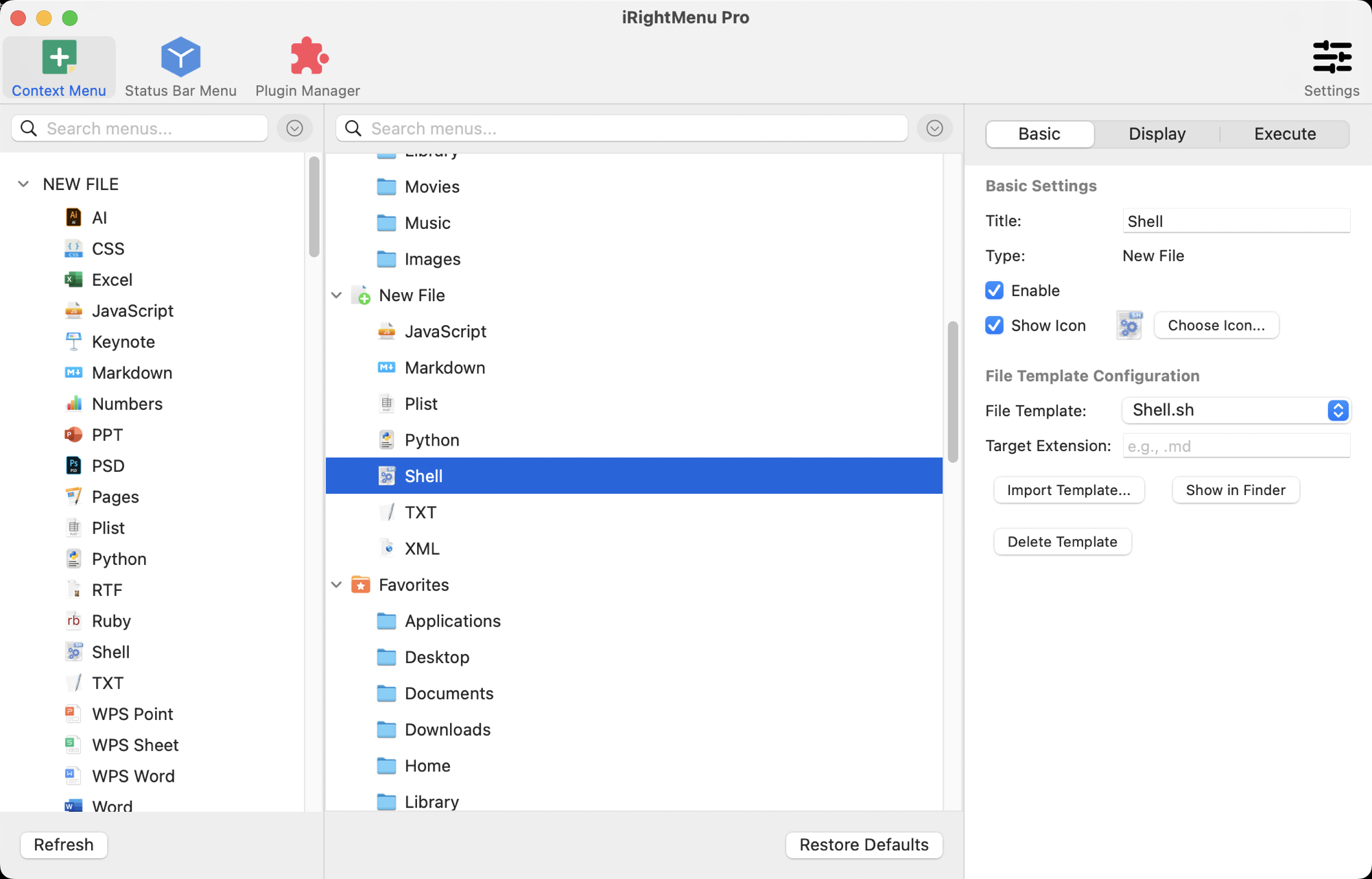Click the middle panel scrollbar
Viewport: 1372px width, 879px height.
tap(953, 392)
